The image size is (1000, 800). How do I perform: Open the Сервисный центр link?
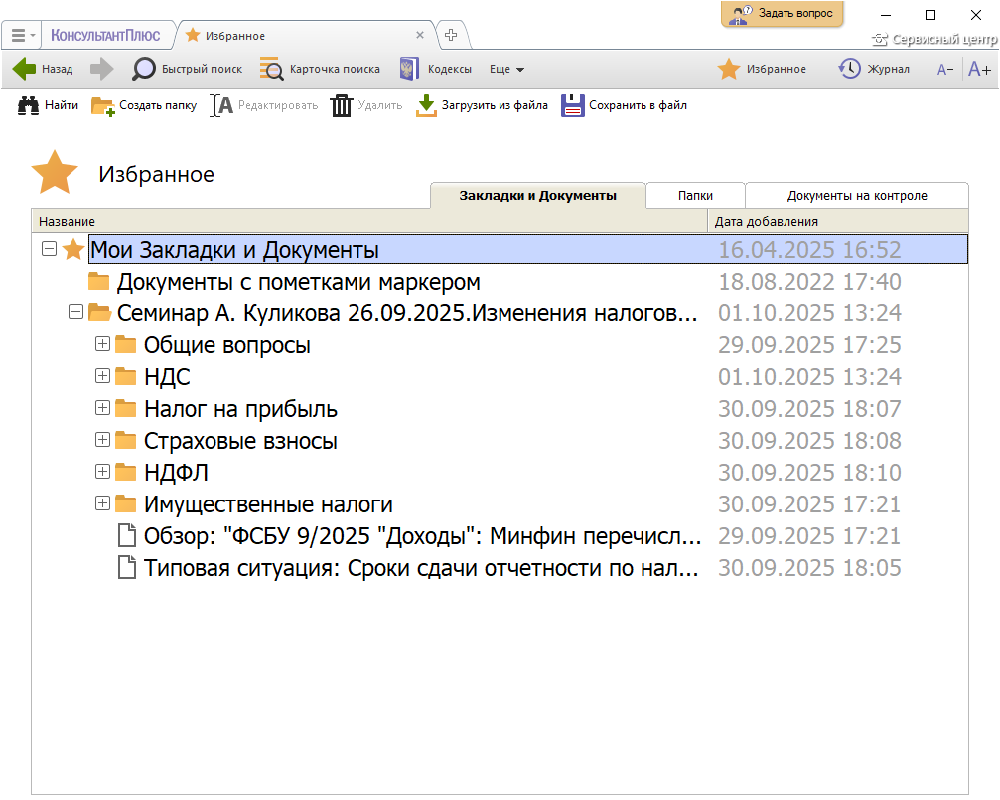[935, 40]
